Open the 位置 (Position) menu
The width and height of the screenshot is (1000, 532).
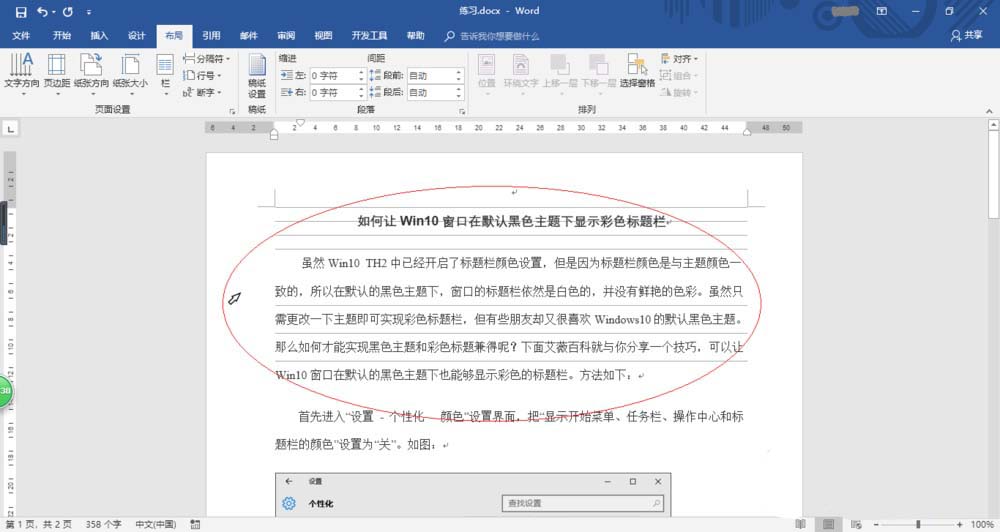(x=487, y=74)
